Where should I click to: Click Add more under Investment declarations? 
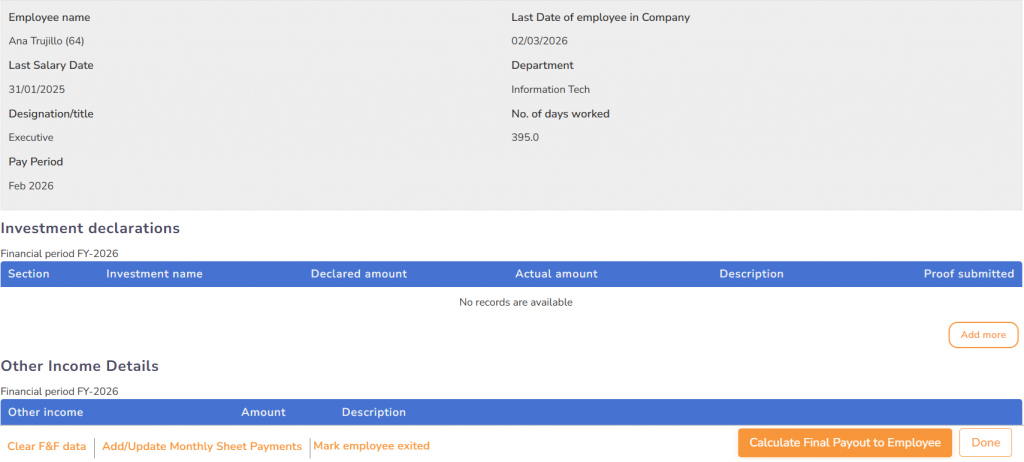pos(982,335)
